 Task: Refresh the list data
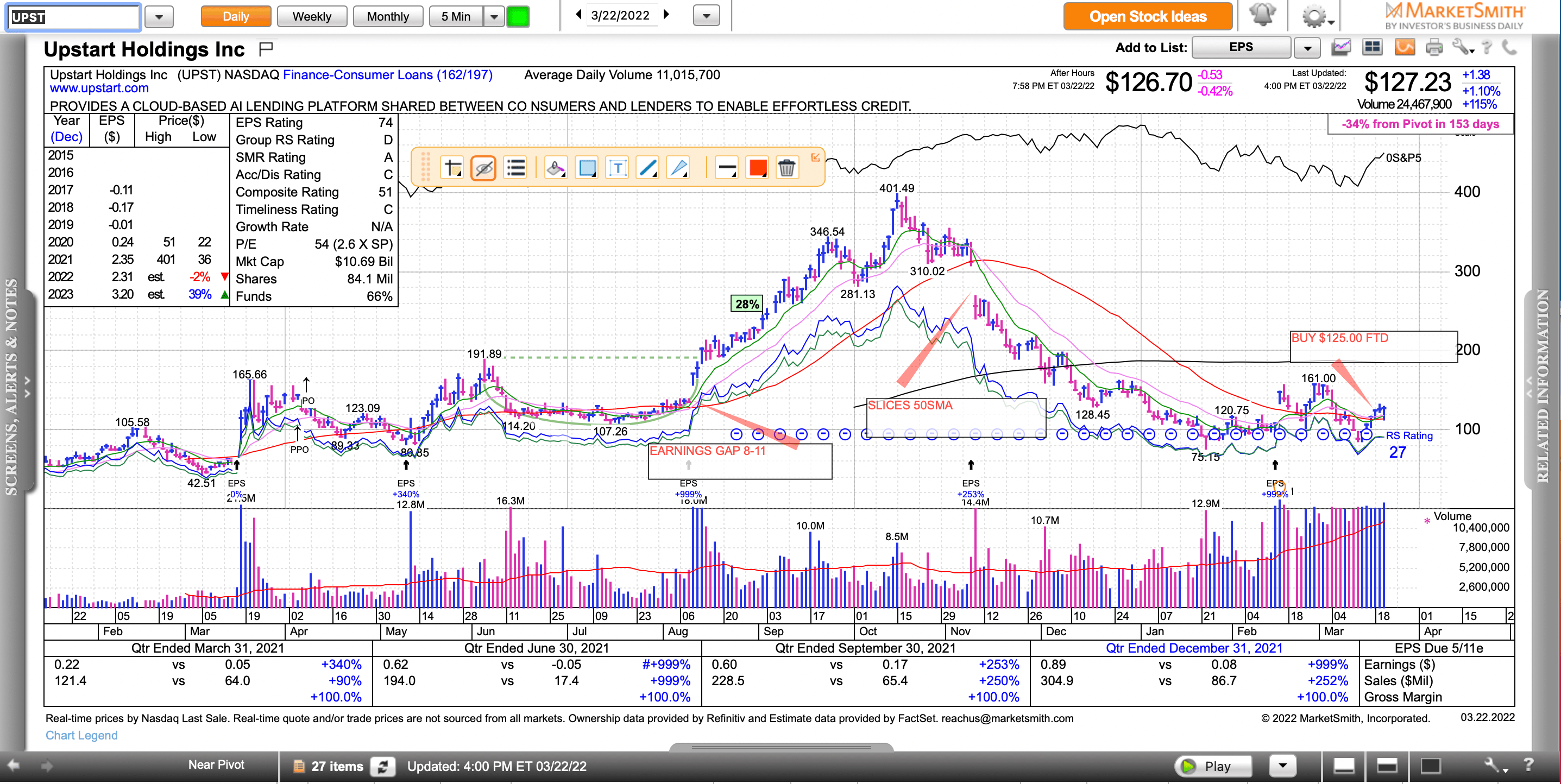point(382,767)
